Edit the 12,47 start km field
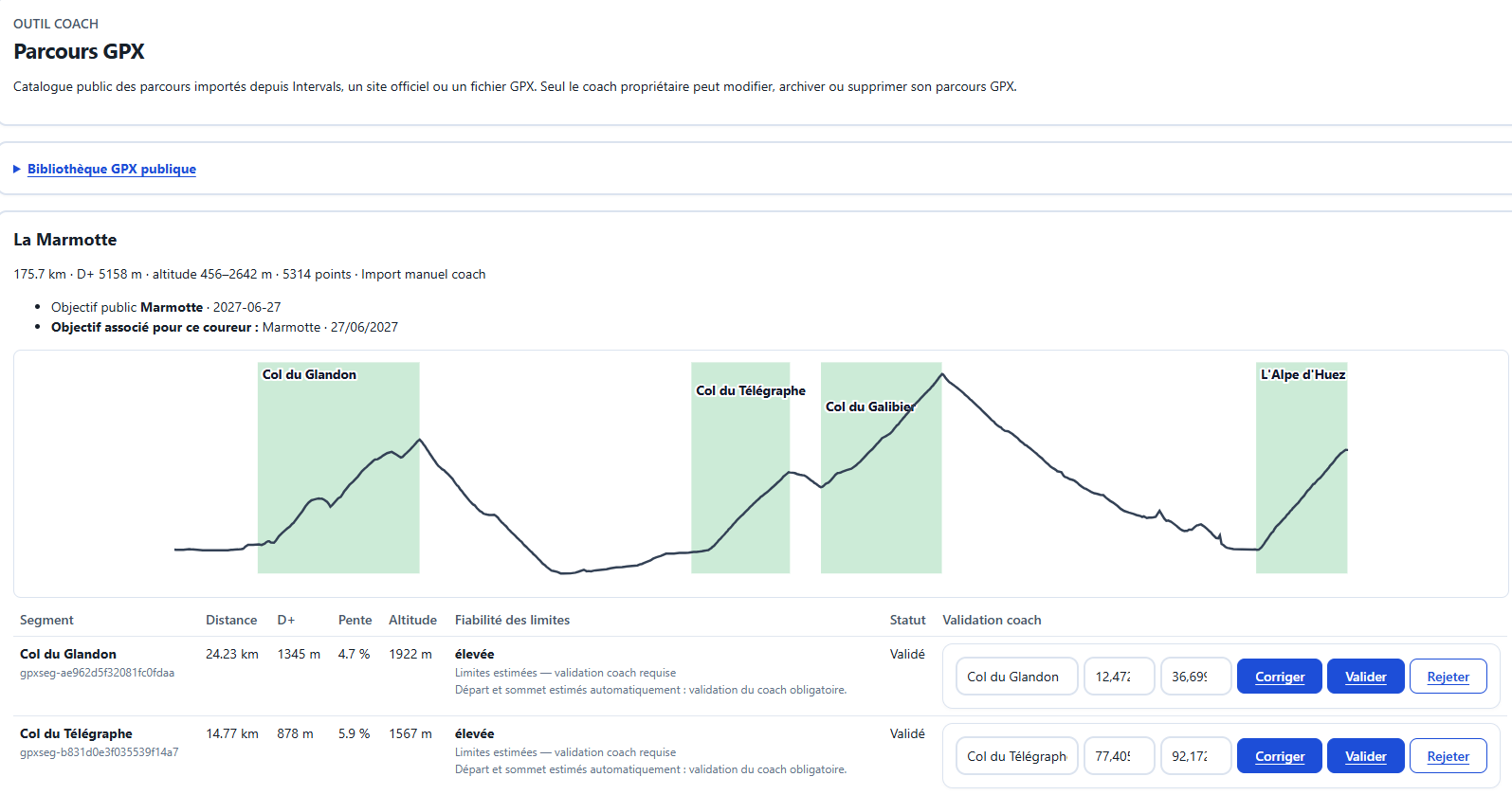 tap(1120, 677)
